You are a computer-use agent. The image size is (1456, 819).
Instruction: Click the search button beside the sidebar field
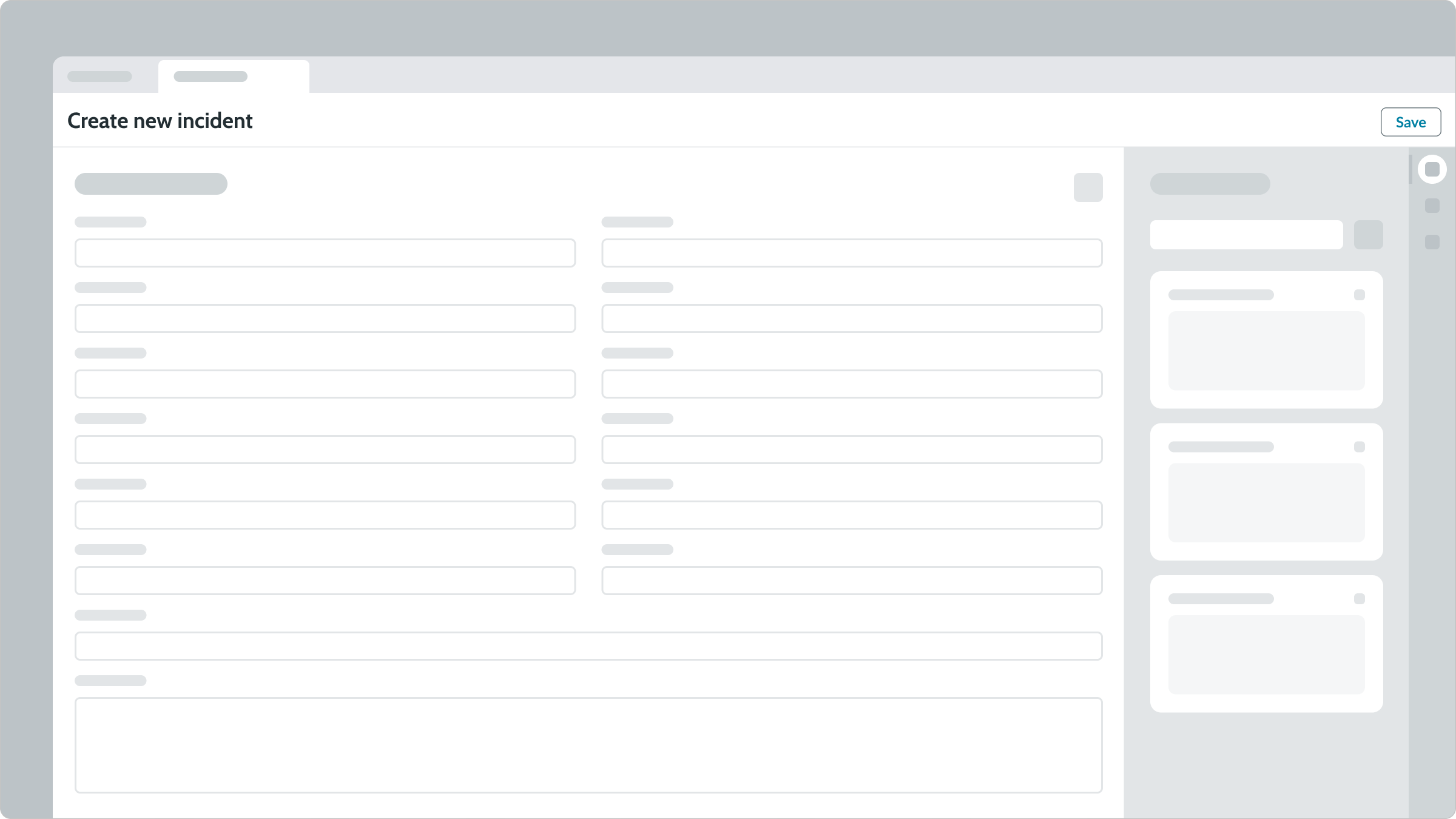[1369, 235]
